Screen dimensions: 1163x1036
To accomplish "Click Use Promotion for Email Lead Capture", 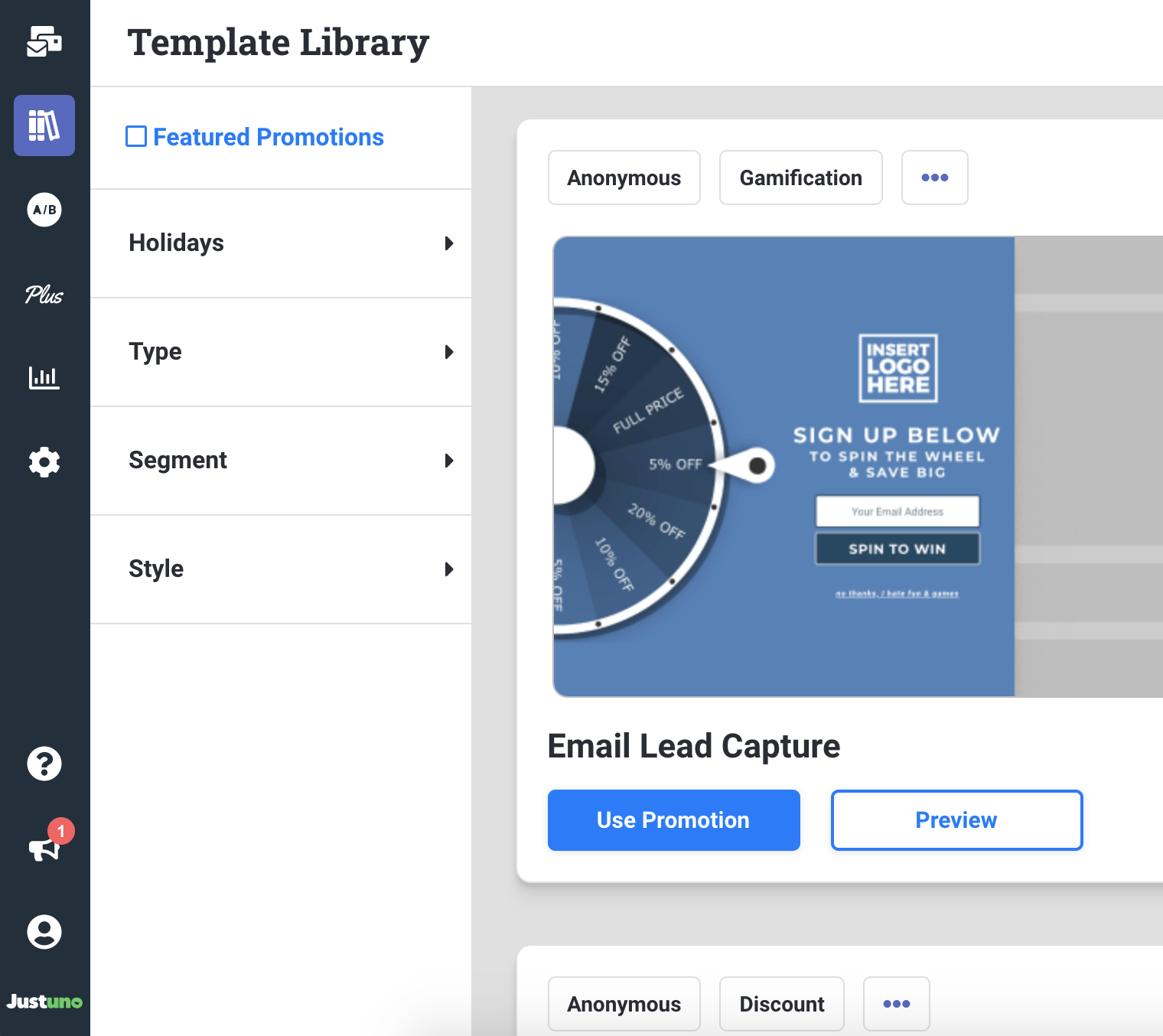I will coord(673,820).
